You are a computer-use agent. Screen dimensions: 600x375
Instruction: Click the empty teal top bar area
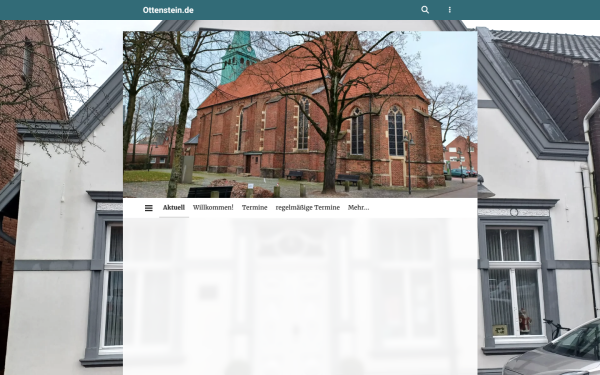pos(306,10)
